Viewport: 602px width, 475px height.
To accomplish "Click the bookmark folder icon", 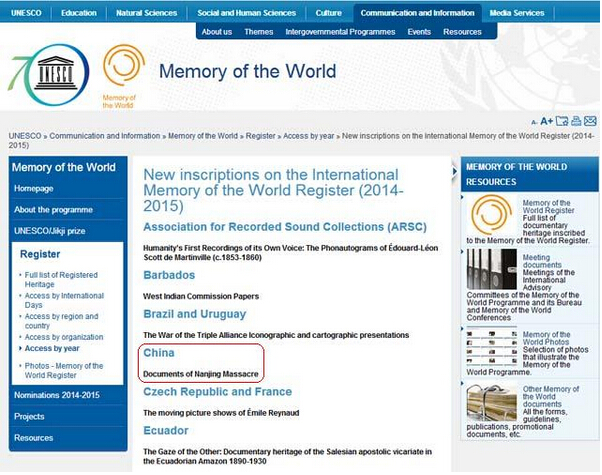I will coord(562,121).
